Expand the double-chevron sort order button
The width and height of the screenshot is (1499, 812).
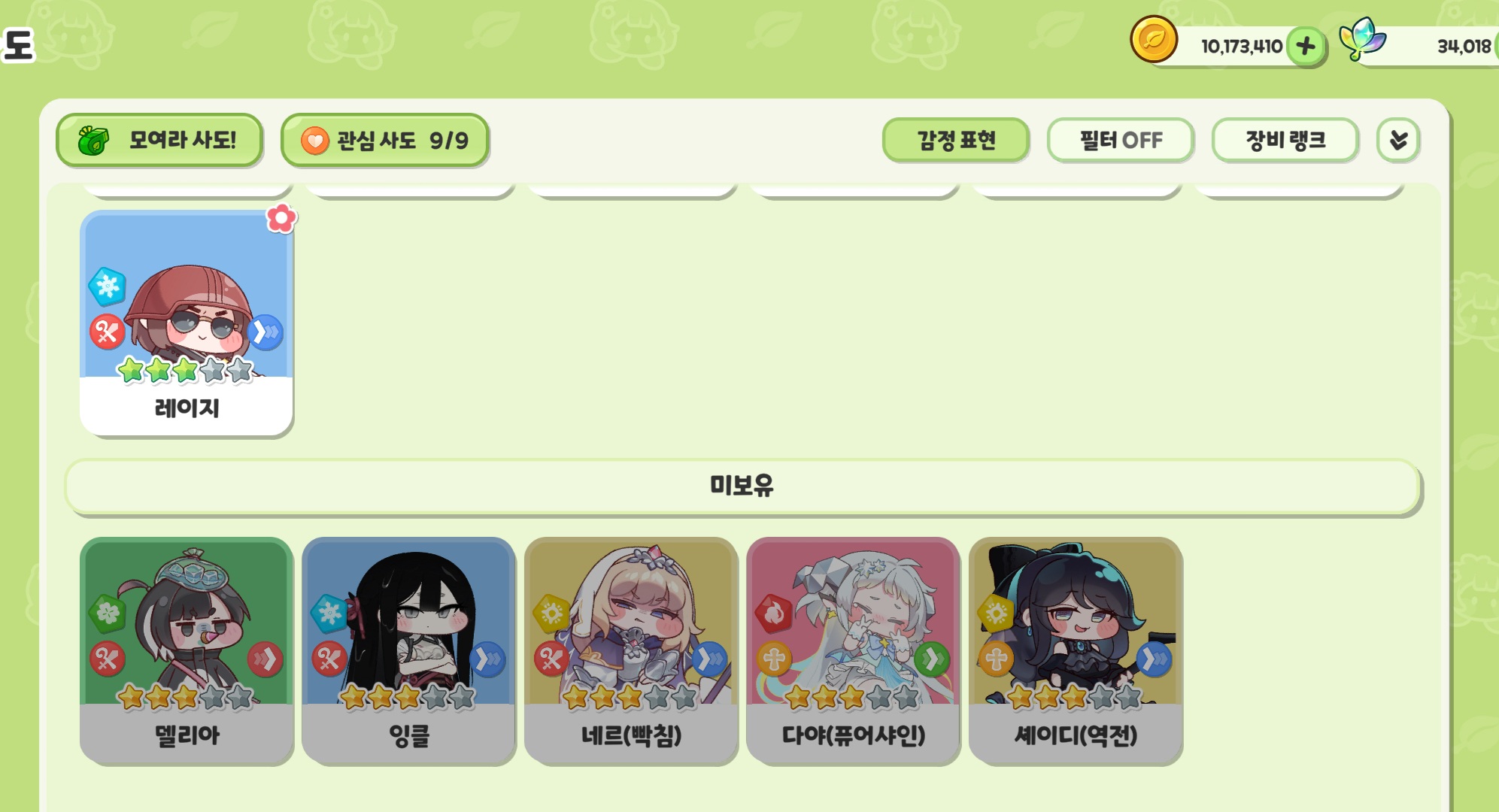(x=1398, y=141)
